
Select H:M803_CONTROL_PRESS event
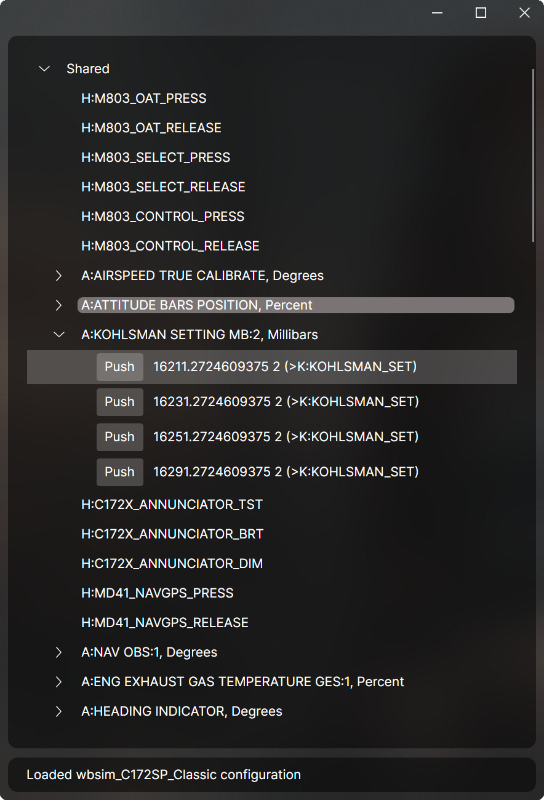click(163, 216)
